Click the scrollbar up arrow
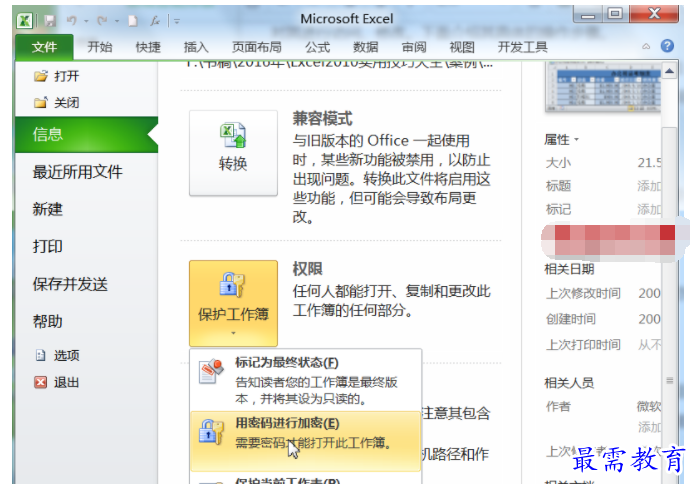Image resolution: width=694 pixels, height=491 pixels. point(670,71)
